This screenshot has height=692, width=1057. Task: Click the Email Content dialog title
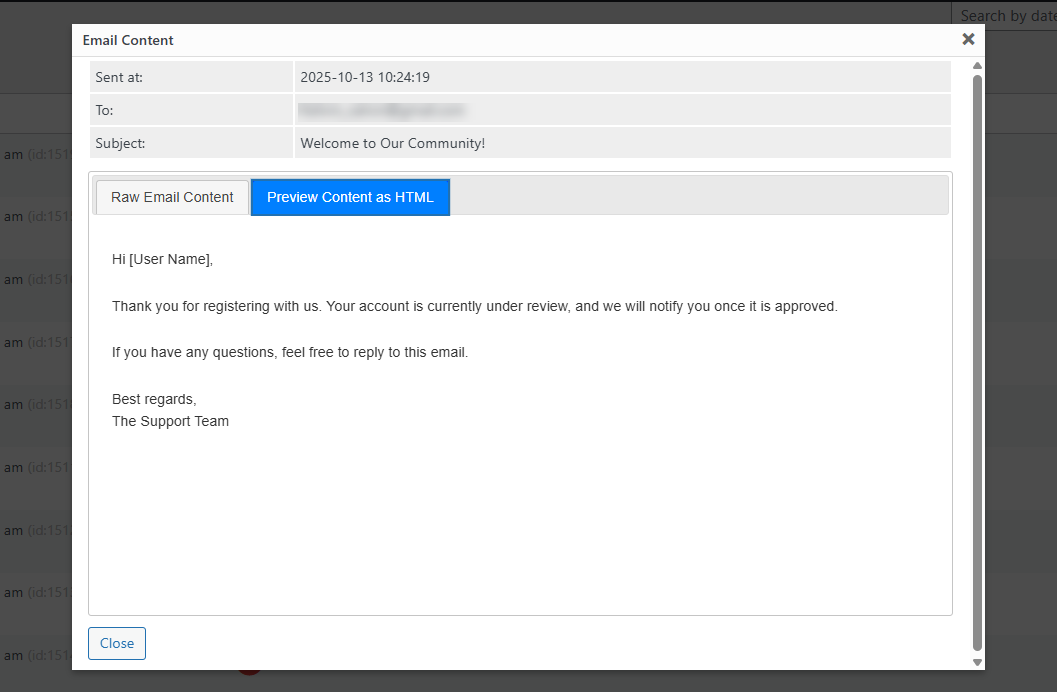(x=128, y=40)
